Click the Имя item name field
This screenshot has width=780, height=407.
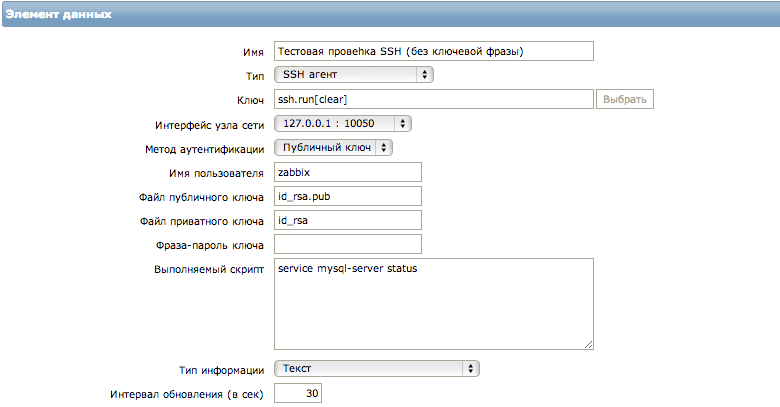433,51
